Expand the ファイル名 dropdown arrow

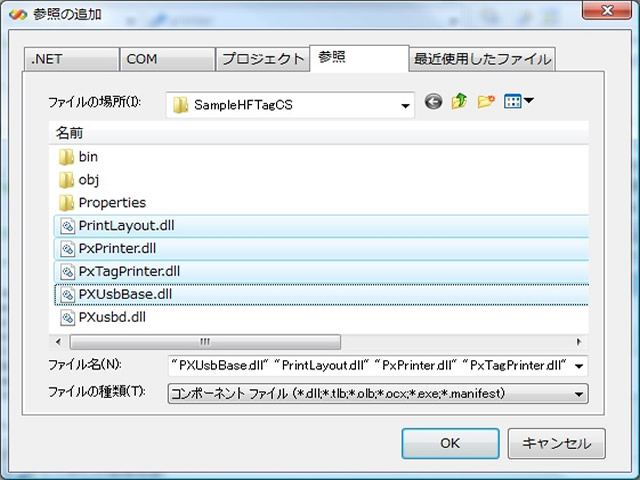coord(579,366)
